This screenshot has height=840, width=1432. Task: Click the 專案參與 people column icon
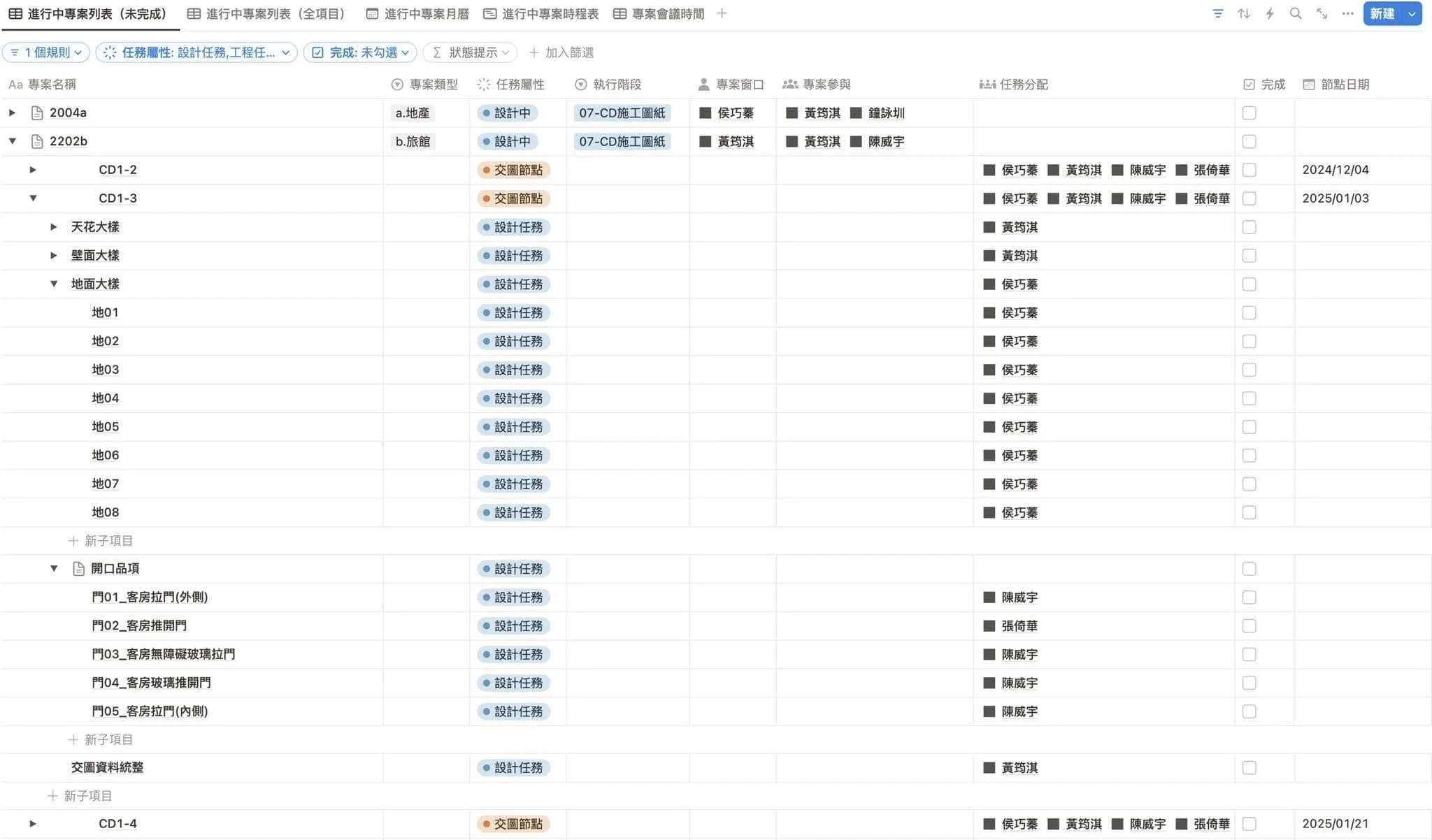pyautogui.click(x=790, y=85)
